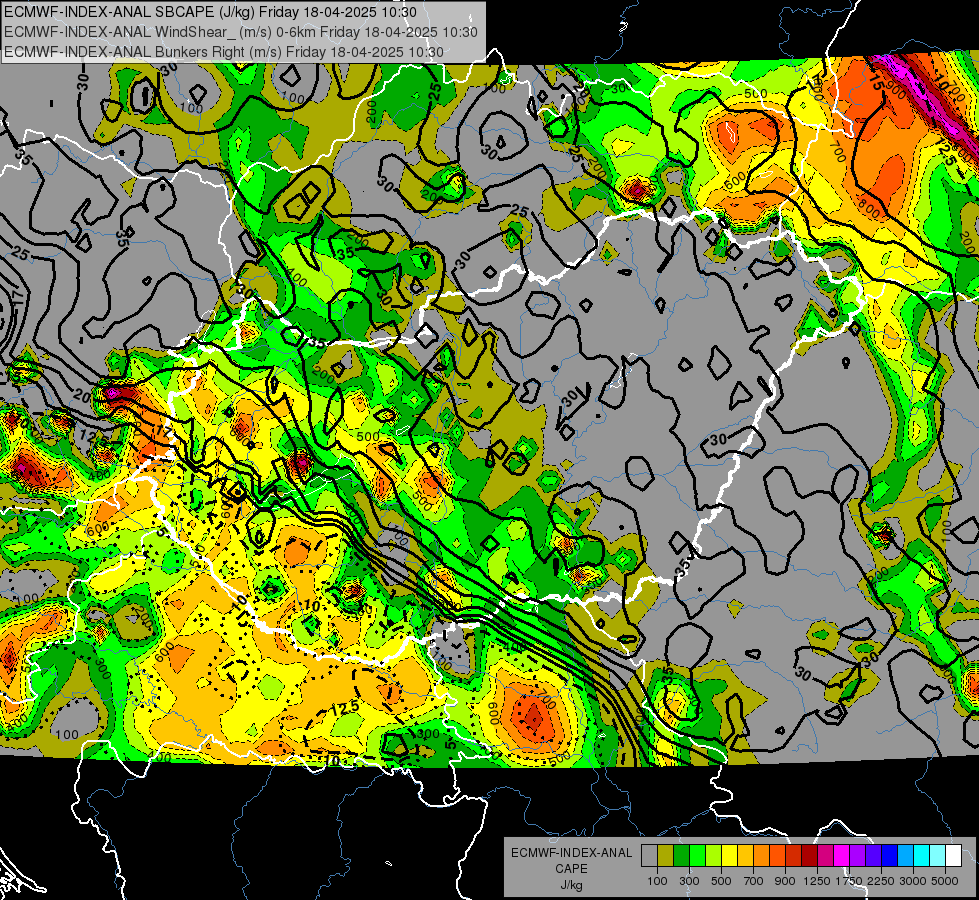Screen dimensions: 979x900
Task: Click the pure yellow legend swatch
Action: pyautogui.click(x=729, y=856)
